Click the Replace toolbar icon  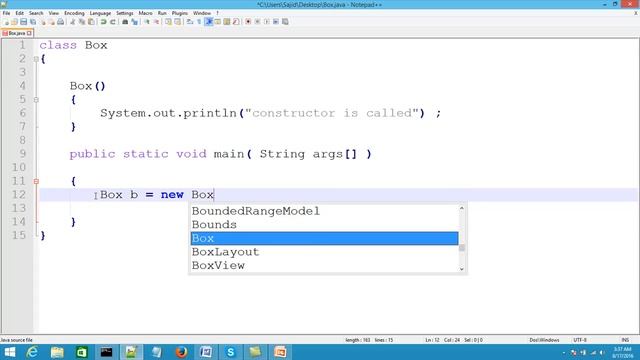(134, 22)
